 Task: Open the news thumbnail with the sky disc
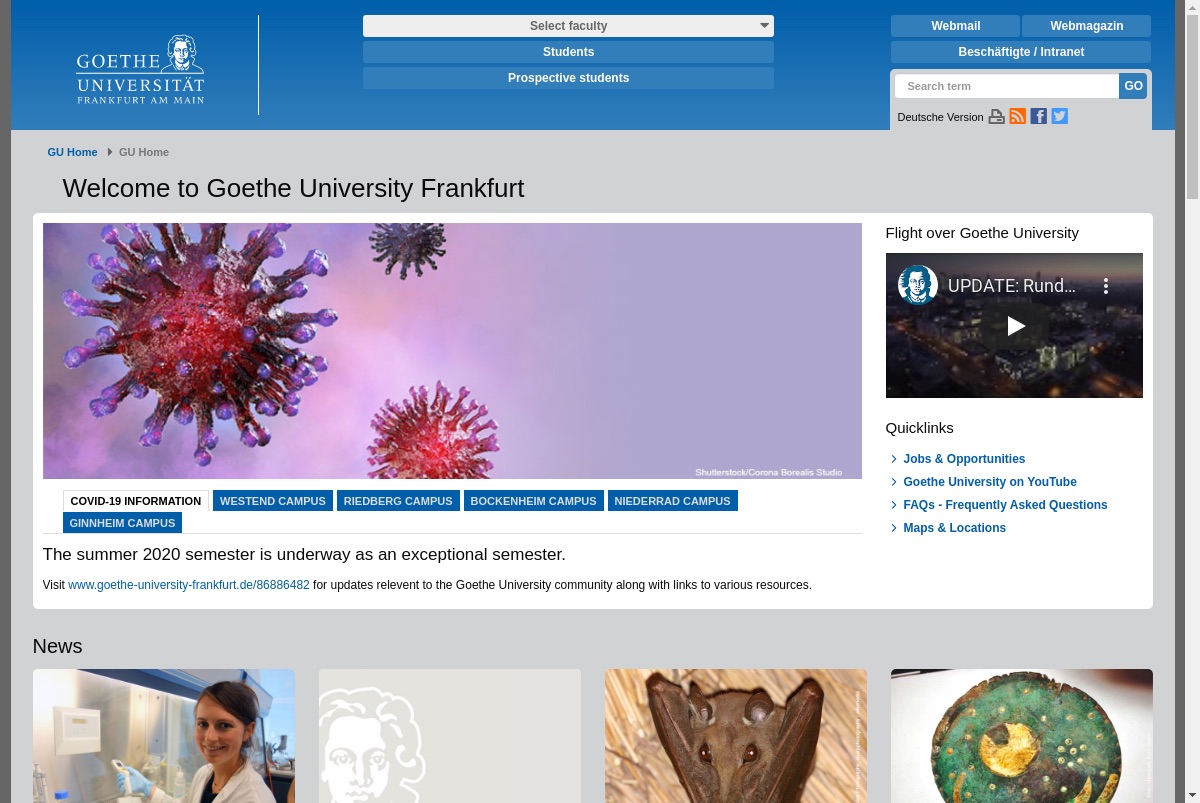click(1022, 736)
